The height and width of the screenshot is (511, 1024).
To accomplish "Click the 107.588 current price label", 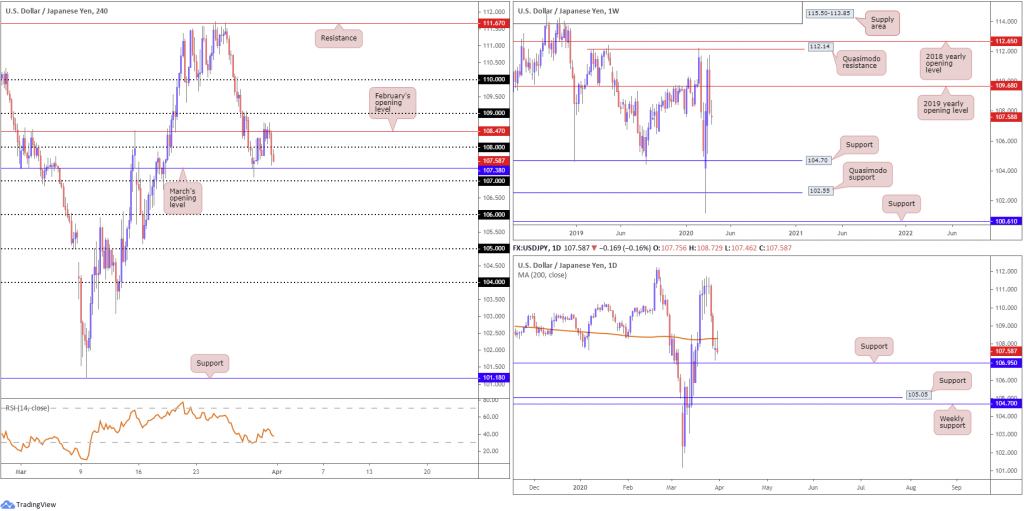I will (1007, 118).
